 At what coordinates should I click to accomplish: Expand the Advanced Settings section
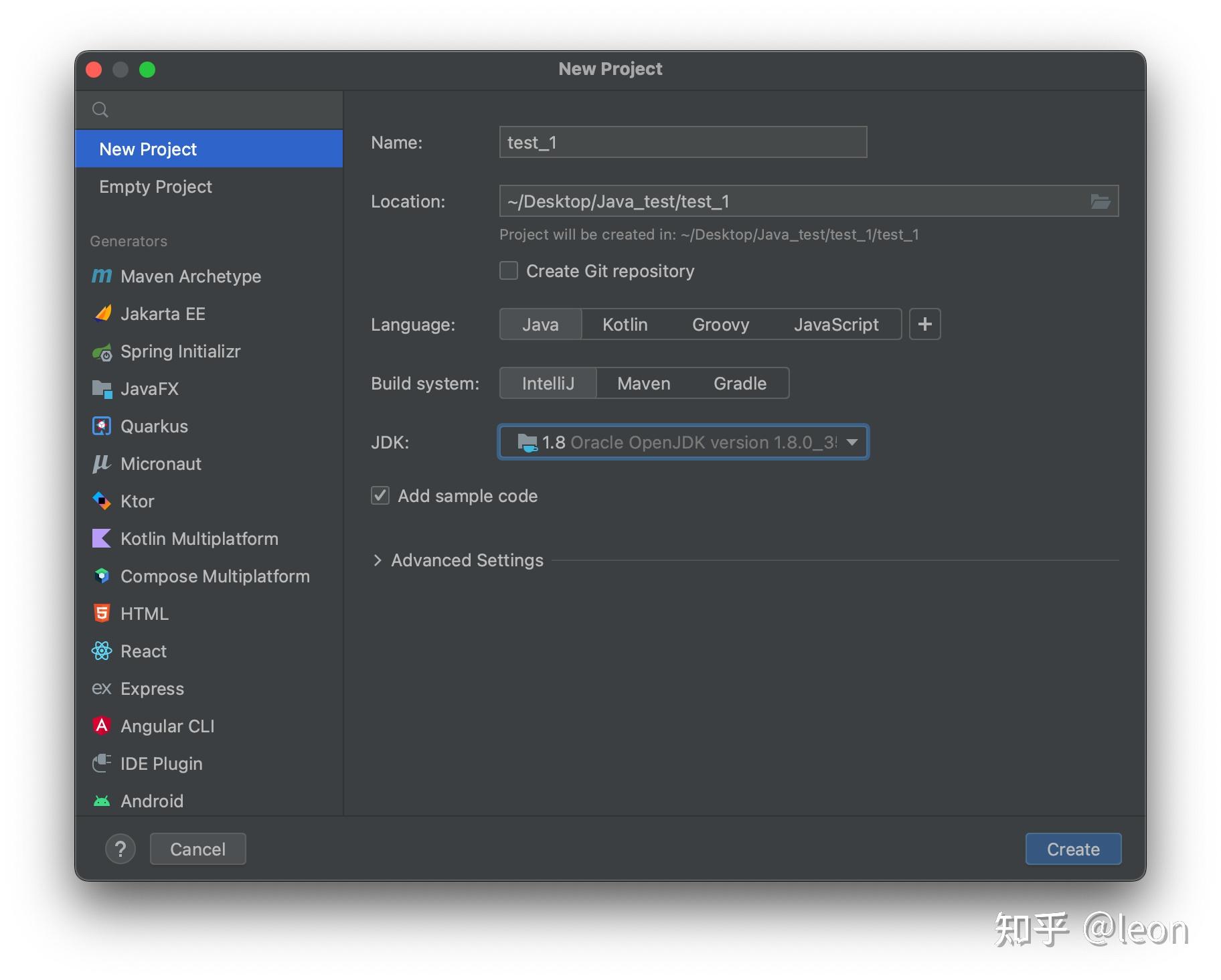coord(467,560)
